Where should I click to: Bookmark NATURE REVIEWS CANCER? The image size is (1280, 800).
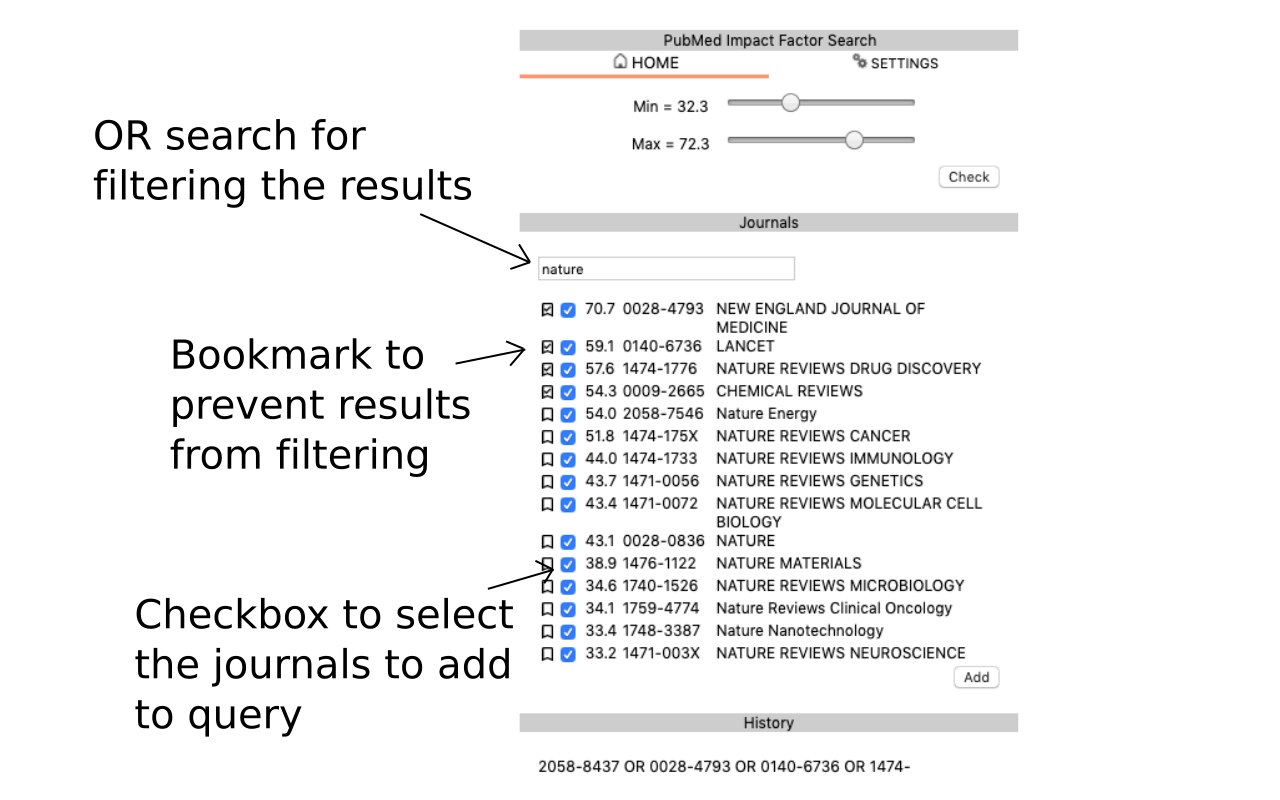point(547,436)
